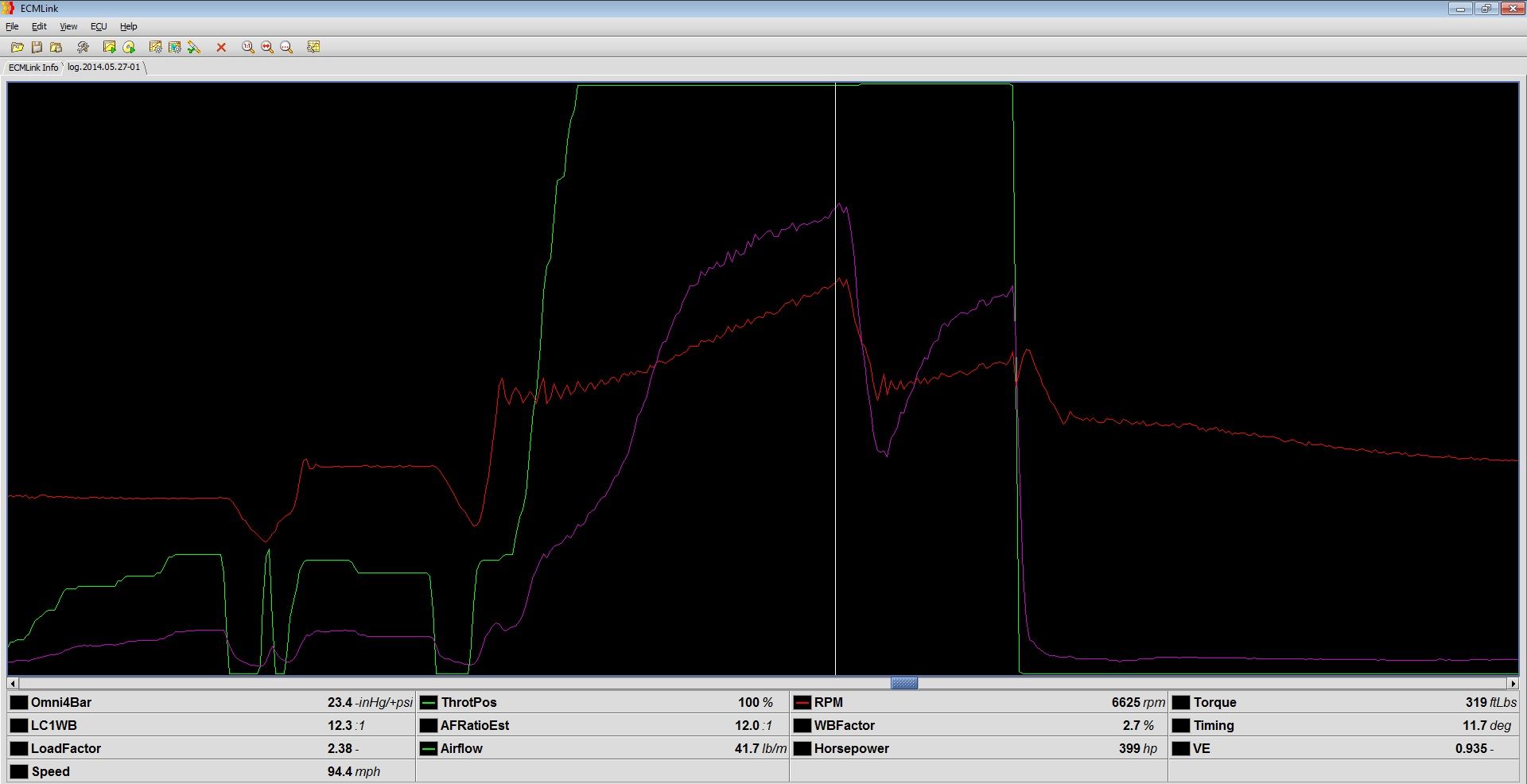
Task: Click the 2.38 LoadFactor value
Action: (343, 748)
